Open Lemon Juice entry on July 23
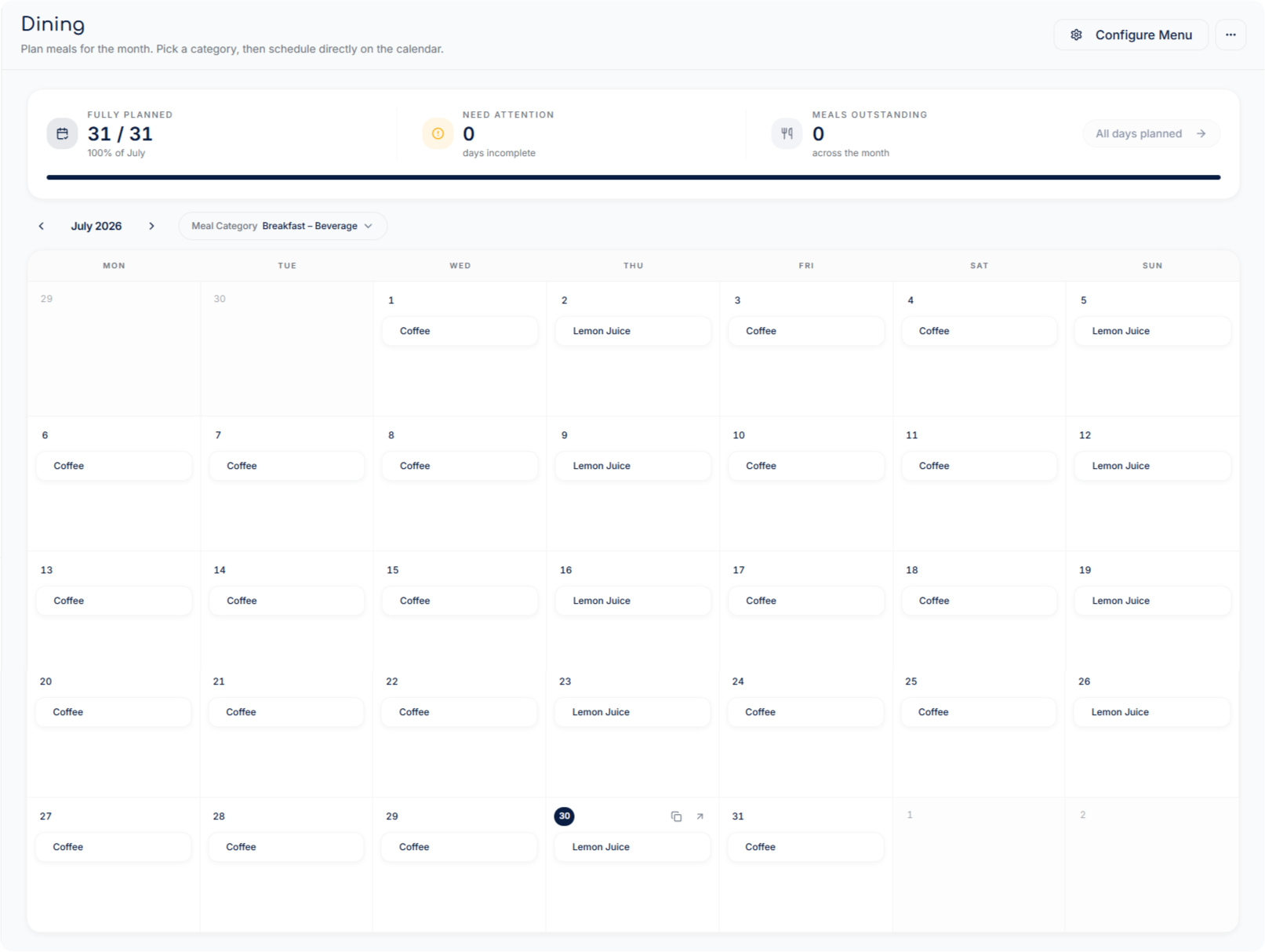 (632, 712)
